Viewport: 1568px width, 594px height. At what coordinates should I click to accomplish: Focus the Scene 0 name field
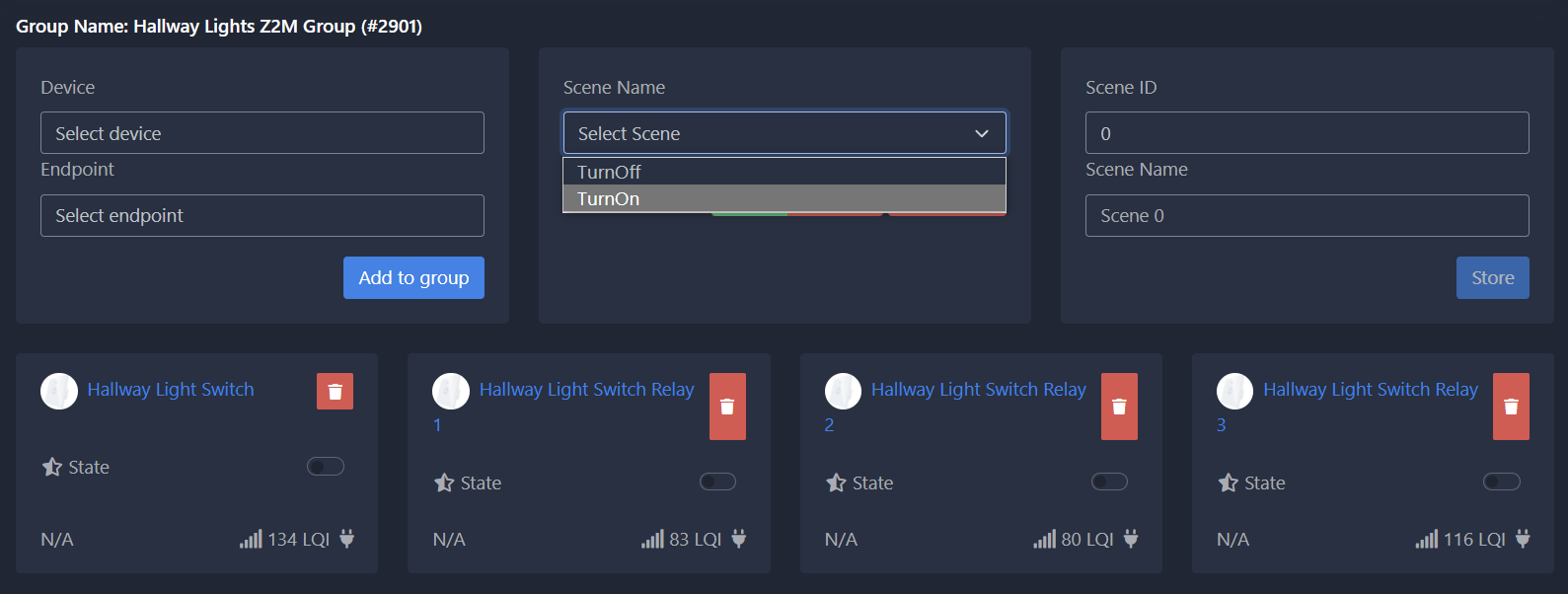[x=1307, y=215]
